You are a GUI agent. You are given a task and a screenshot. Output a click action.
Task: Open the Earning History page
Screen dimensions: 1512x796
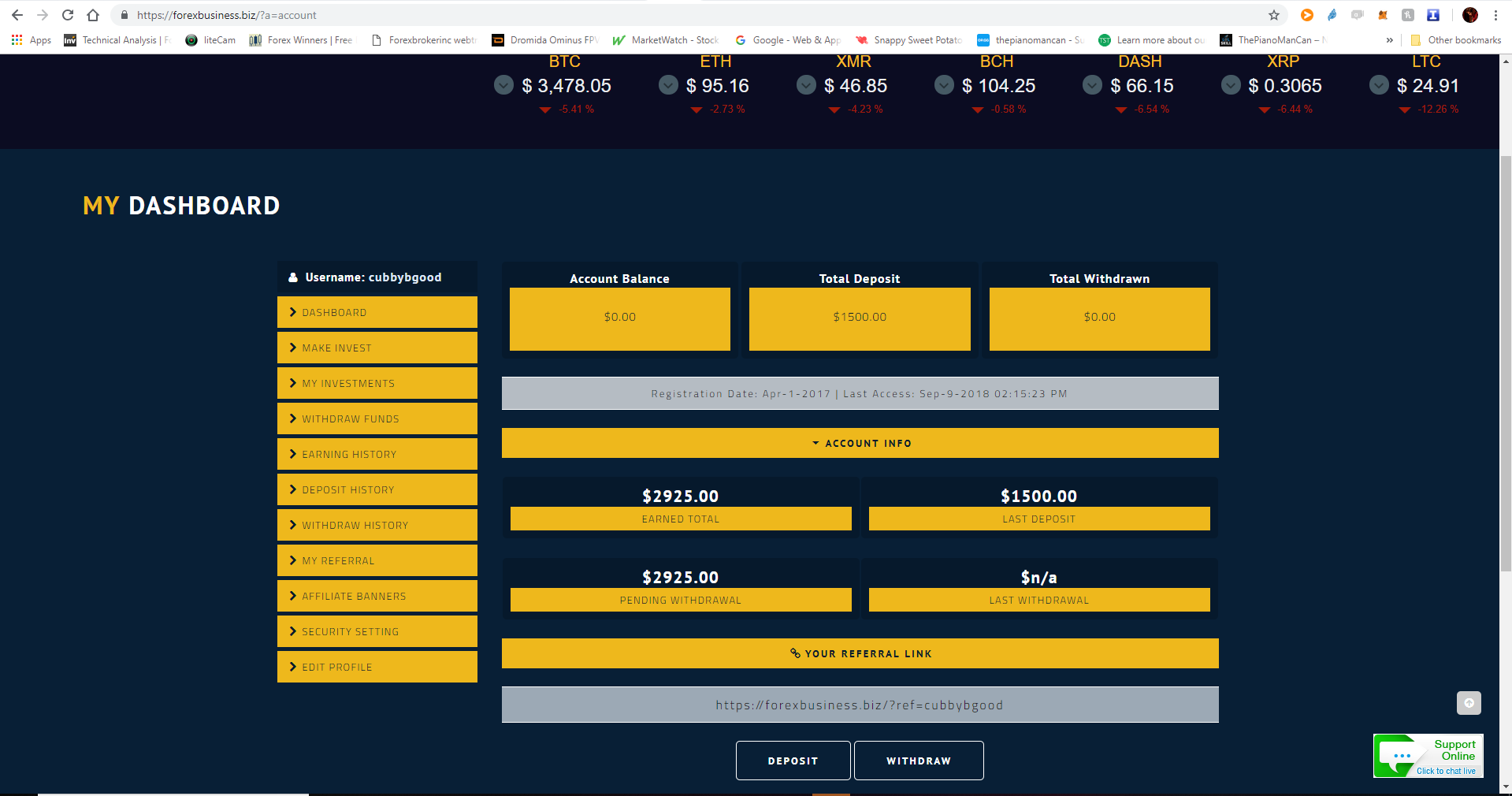tap(377, 454)
